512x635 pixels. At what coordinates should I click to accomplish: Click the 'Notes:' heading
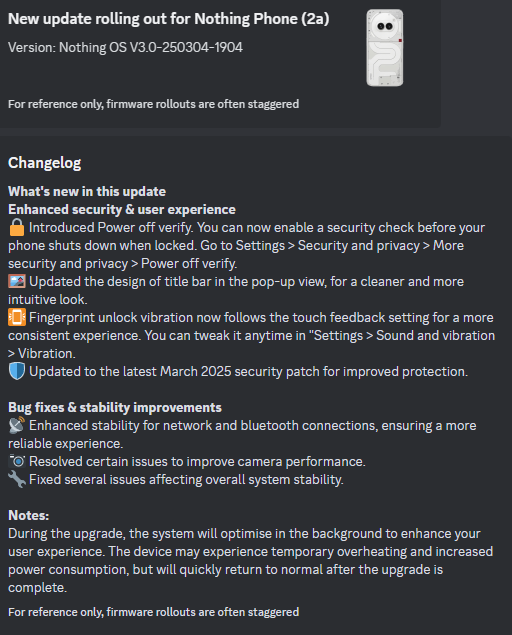pyautogui.click(x=28, y=515)
